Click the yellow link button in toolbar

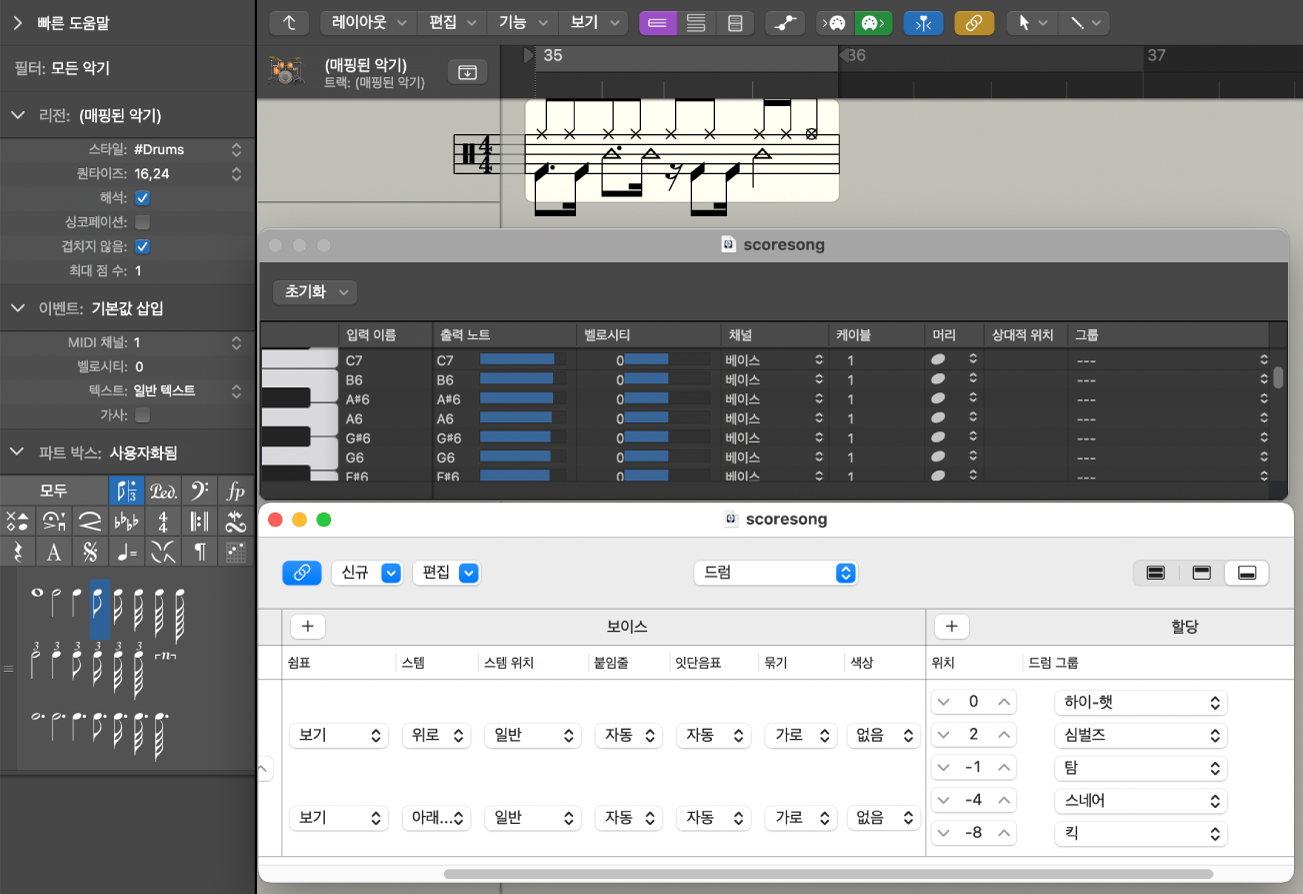pos(974,22)
